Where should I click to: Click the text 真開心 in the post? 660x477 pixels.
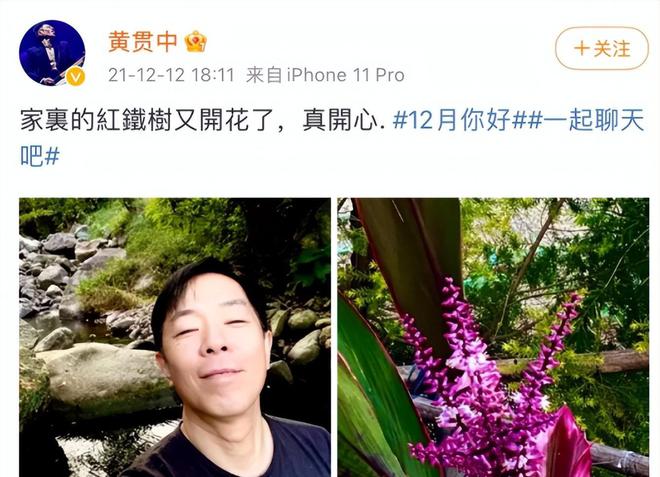click(340, 120)
